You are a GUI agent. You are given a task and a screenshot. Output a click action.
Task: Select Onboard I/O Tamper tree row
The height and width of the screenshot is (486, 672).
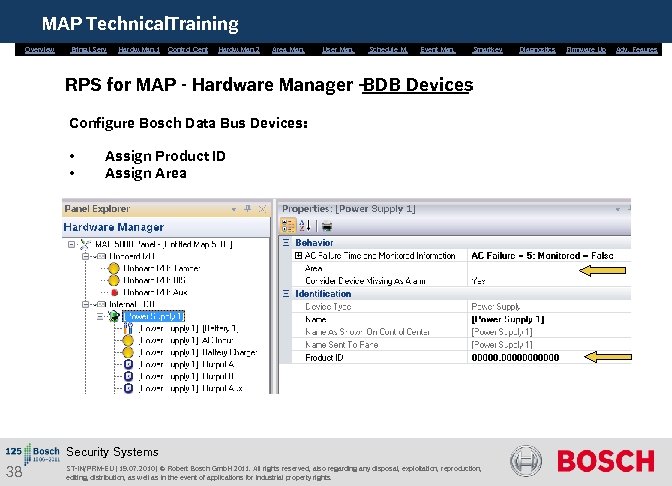pyautogui.click(x=162, y=268)
